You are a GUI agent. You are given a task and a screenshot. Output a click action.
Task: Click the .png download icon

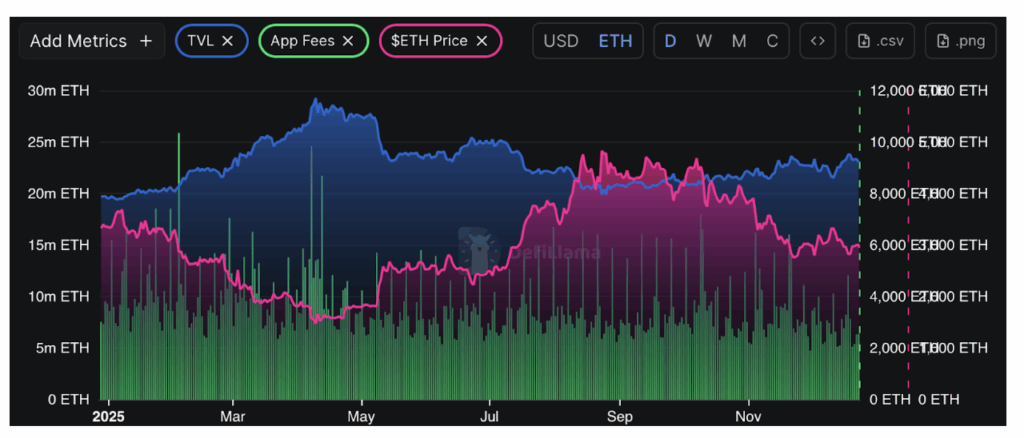(942, 41)
